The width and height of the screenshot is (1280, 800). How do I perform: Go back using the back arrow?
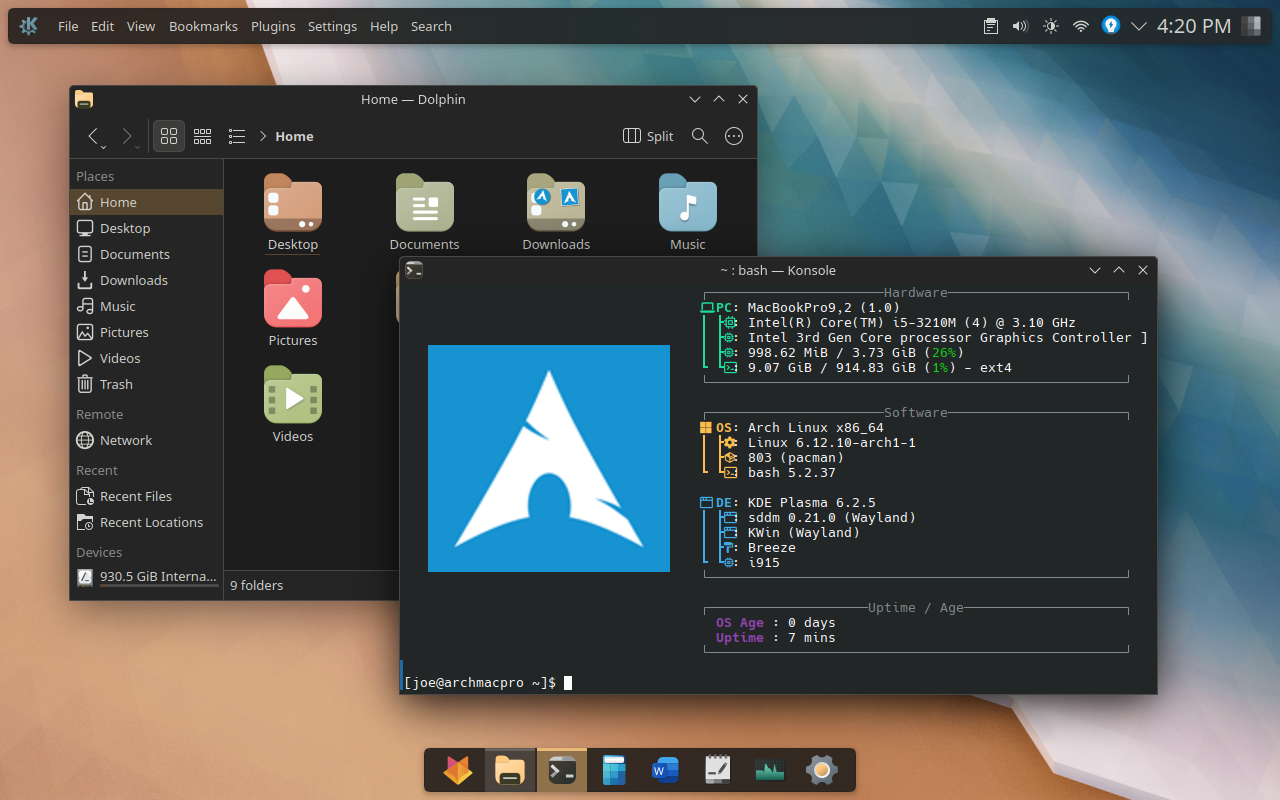[93, 136]
